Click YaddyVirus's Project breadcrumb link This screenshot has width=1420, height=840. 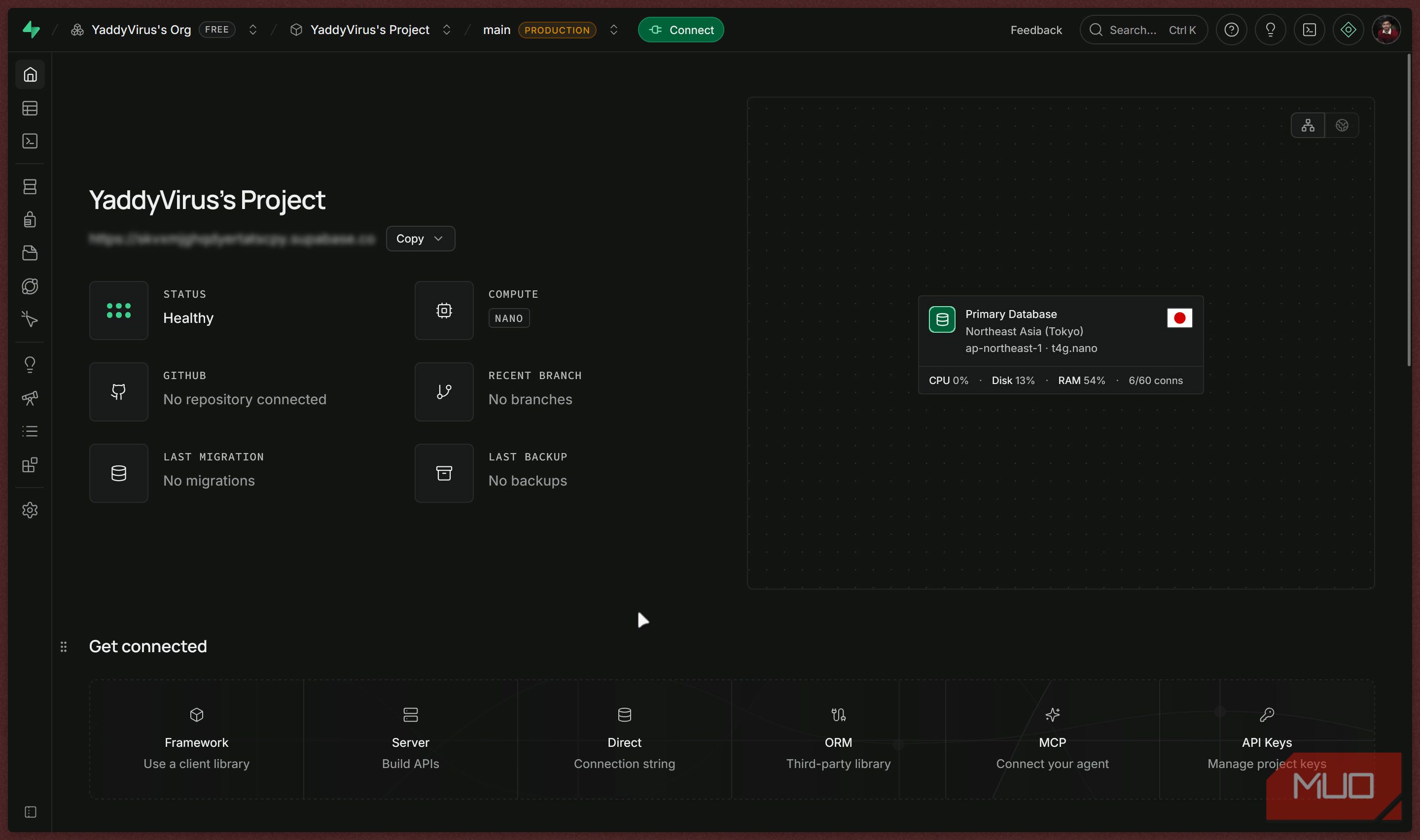(370, 30)
